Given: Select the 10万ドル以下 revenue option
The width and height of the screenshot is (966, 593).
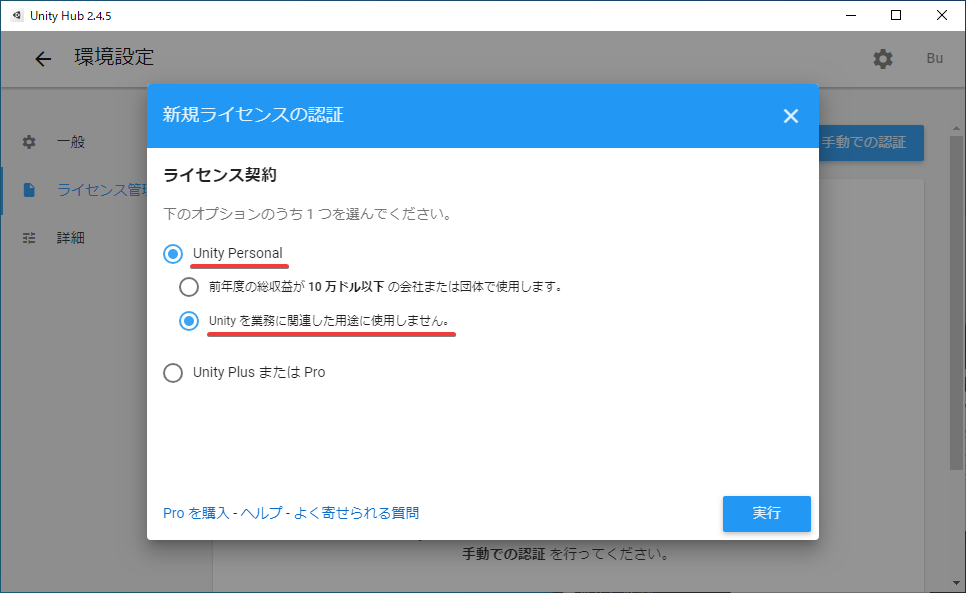Looking at the screenshot, I should (x=189, y=286).
